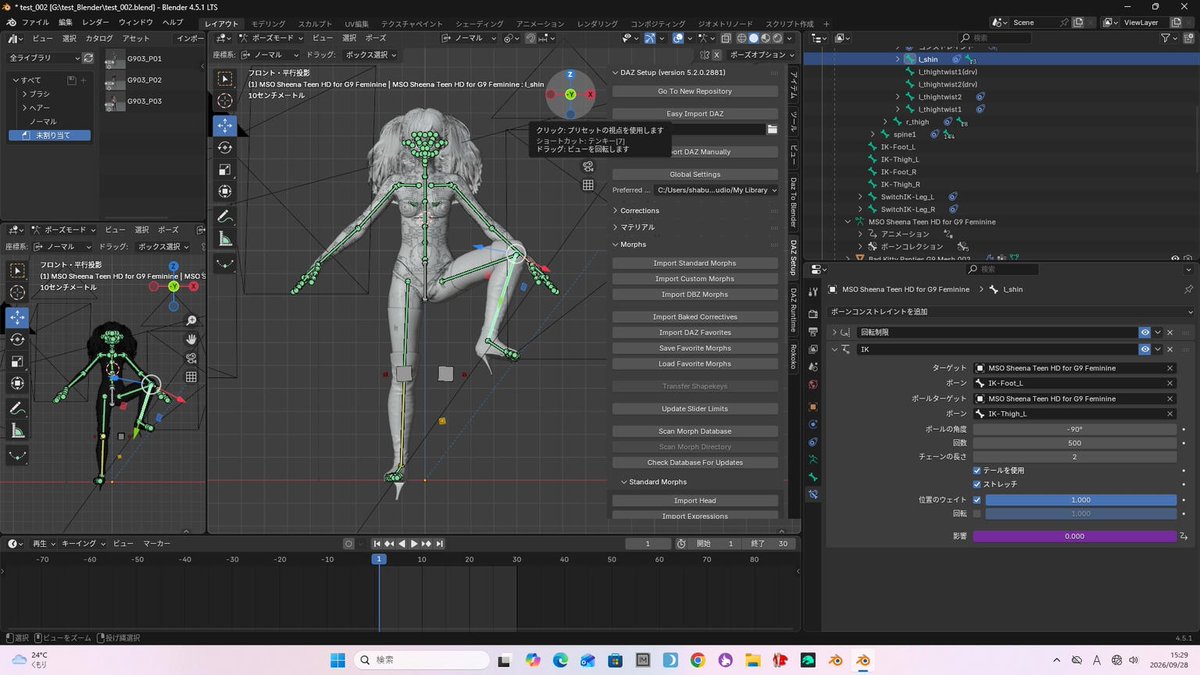Open the ファイル menu
Viewport: 1200px width, 675px height.
[35, 22]
